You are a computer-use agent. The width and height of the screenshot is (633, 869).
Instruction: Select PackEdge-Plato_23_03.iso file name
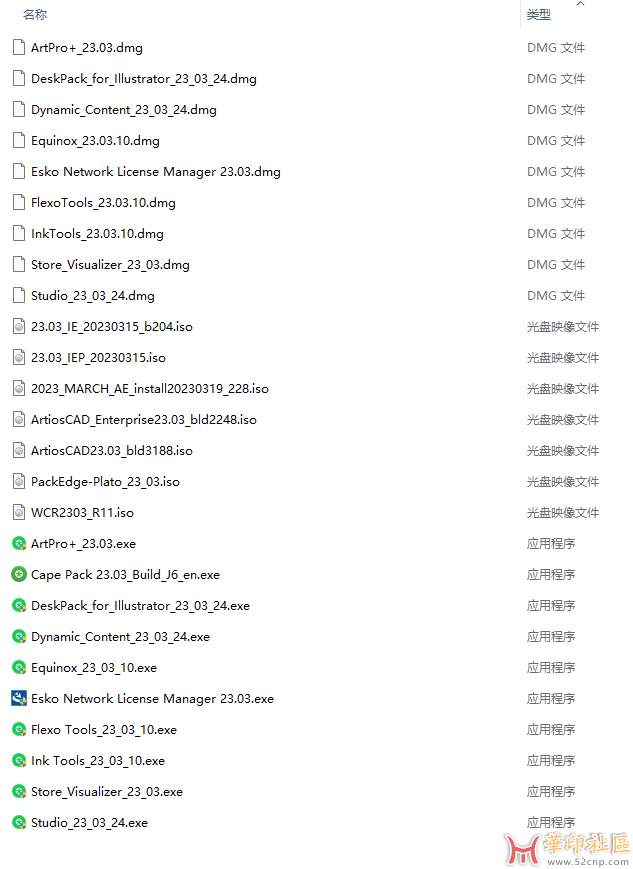coord(105,482)
